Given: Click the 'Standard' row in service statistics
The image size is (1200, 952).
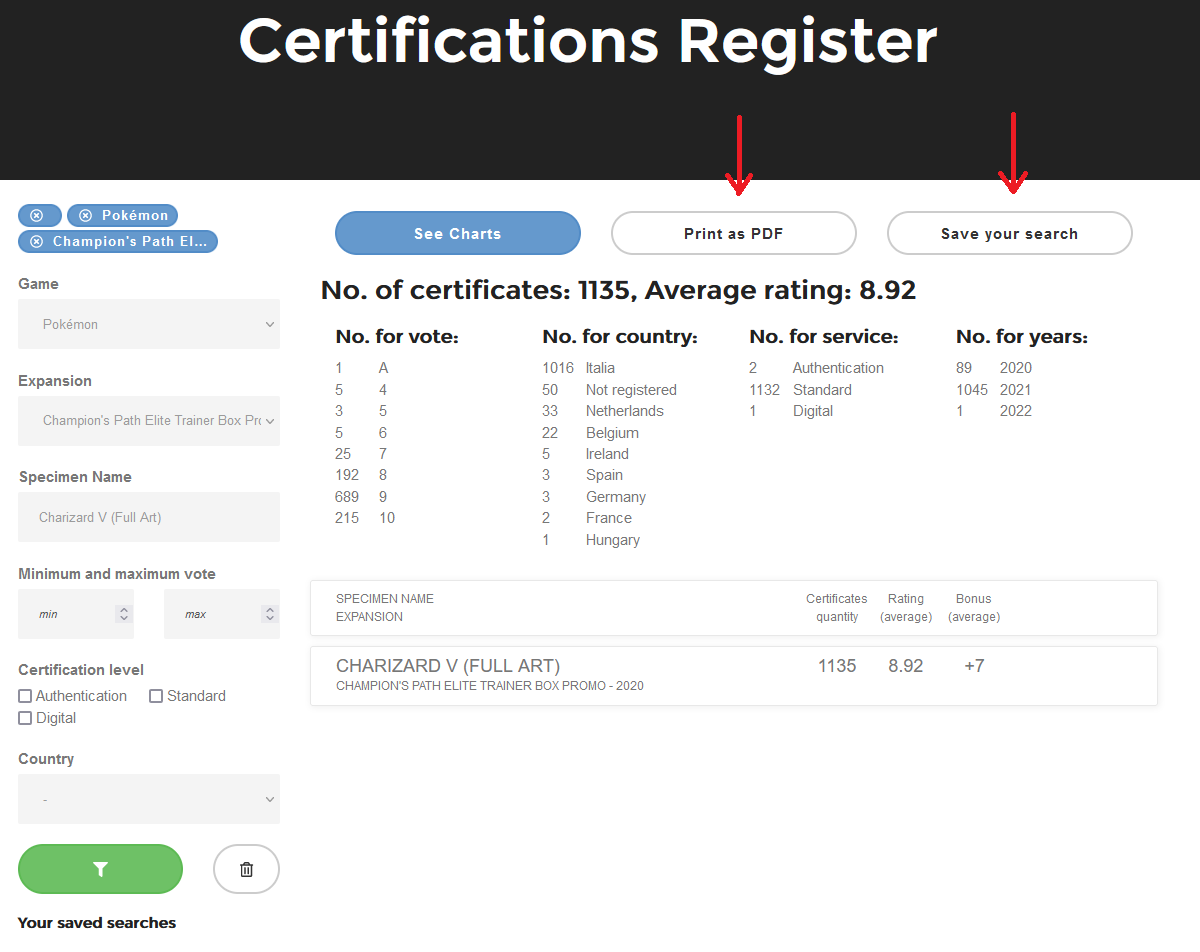Looking at the screenshot, I should (x=801, y=390).
